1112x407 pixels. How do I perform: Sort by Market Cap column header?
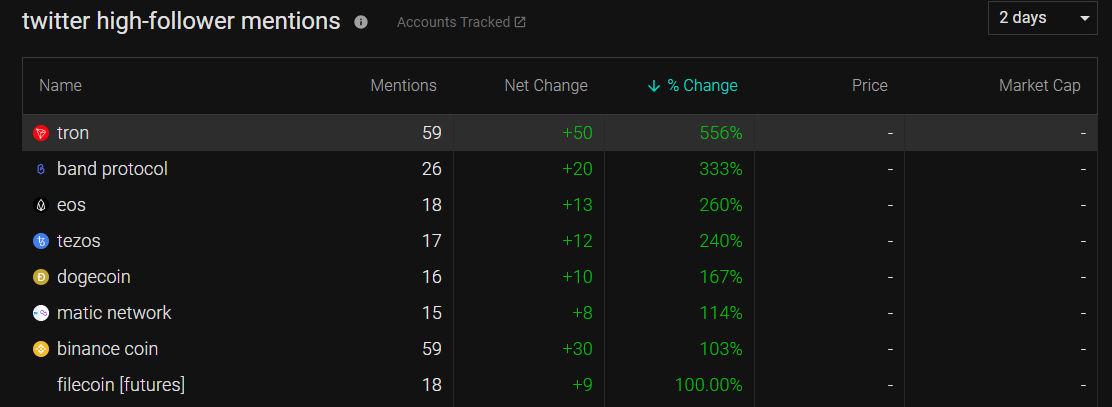pyautogui.click(x=1040, y=86)
